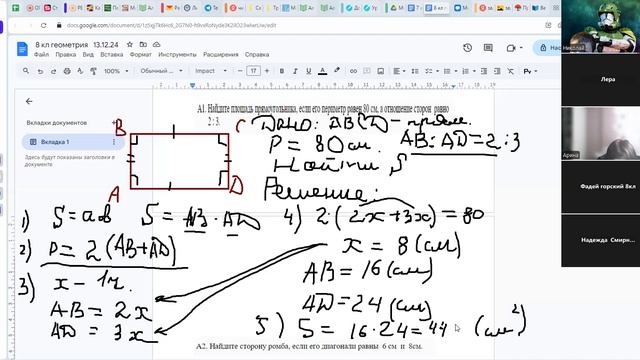Open text alignment dropdown
The height and width of the screenshot is (360, 640).
click(399, 71)
